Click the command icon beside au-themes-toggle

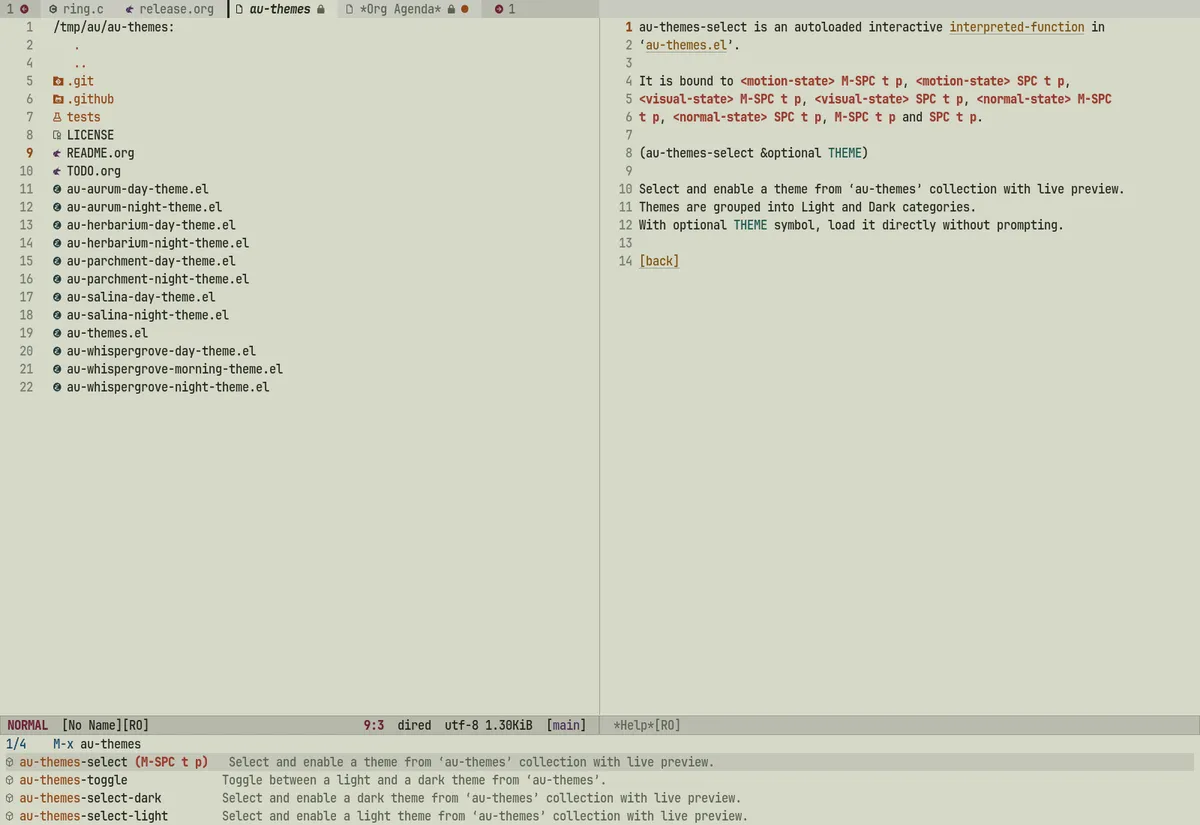(x=10, y=780)
